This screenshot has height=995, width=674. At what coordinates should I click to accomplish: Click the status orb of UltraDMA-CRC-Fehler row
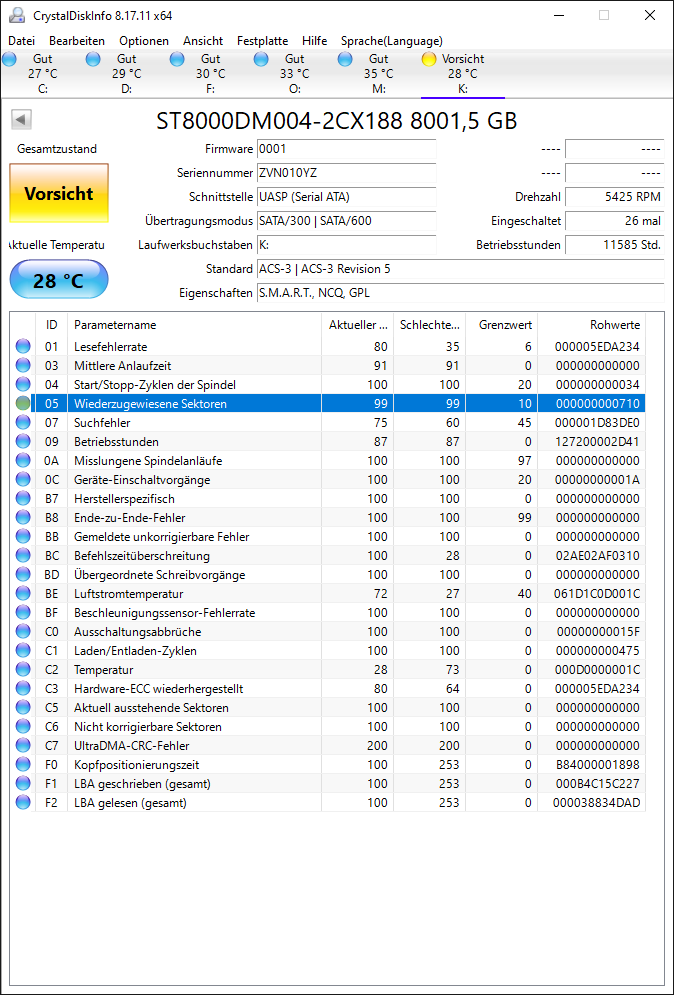click(23, 745)
